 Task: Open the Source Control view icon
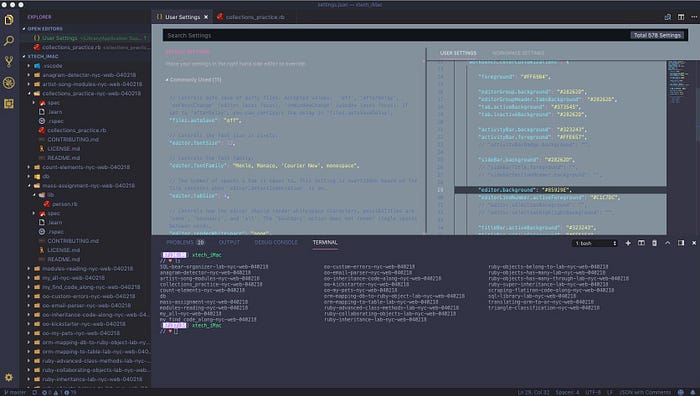pos(9,62)
